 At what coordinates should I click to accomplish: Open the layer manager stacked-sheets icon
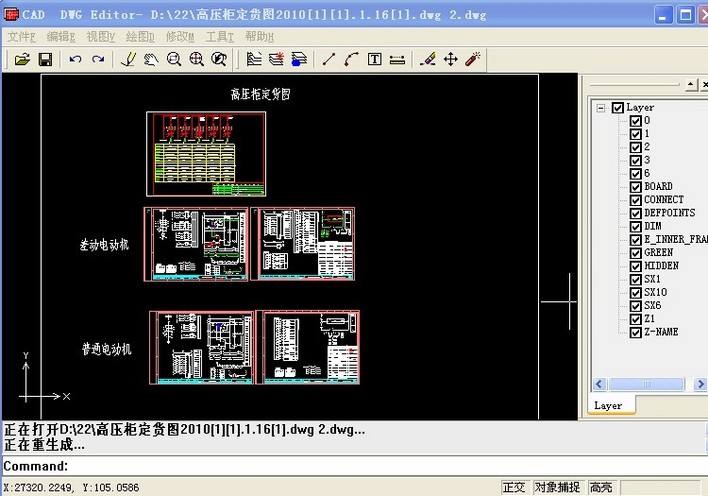254,59
